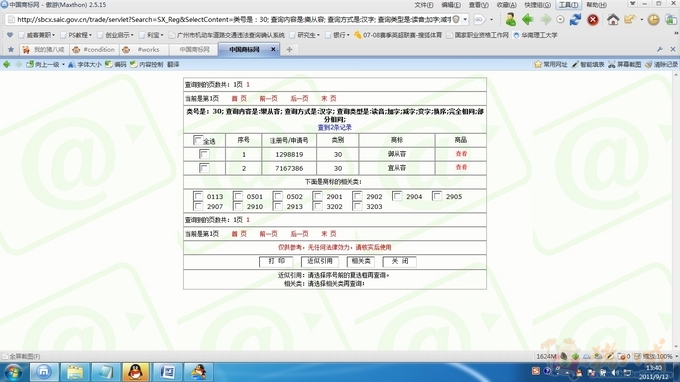
Task: Click the 近似引用 button
Action: (x=320, y=261)
